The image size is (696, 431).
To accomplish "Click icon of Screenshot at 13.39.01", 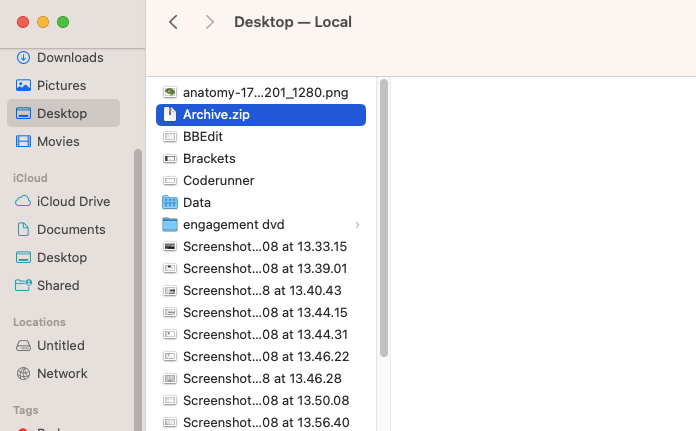I will pyautogui.click(x=170, y=269).
